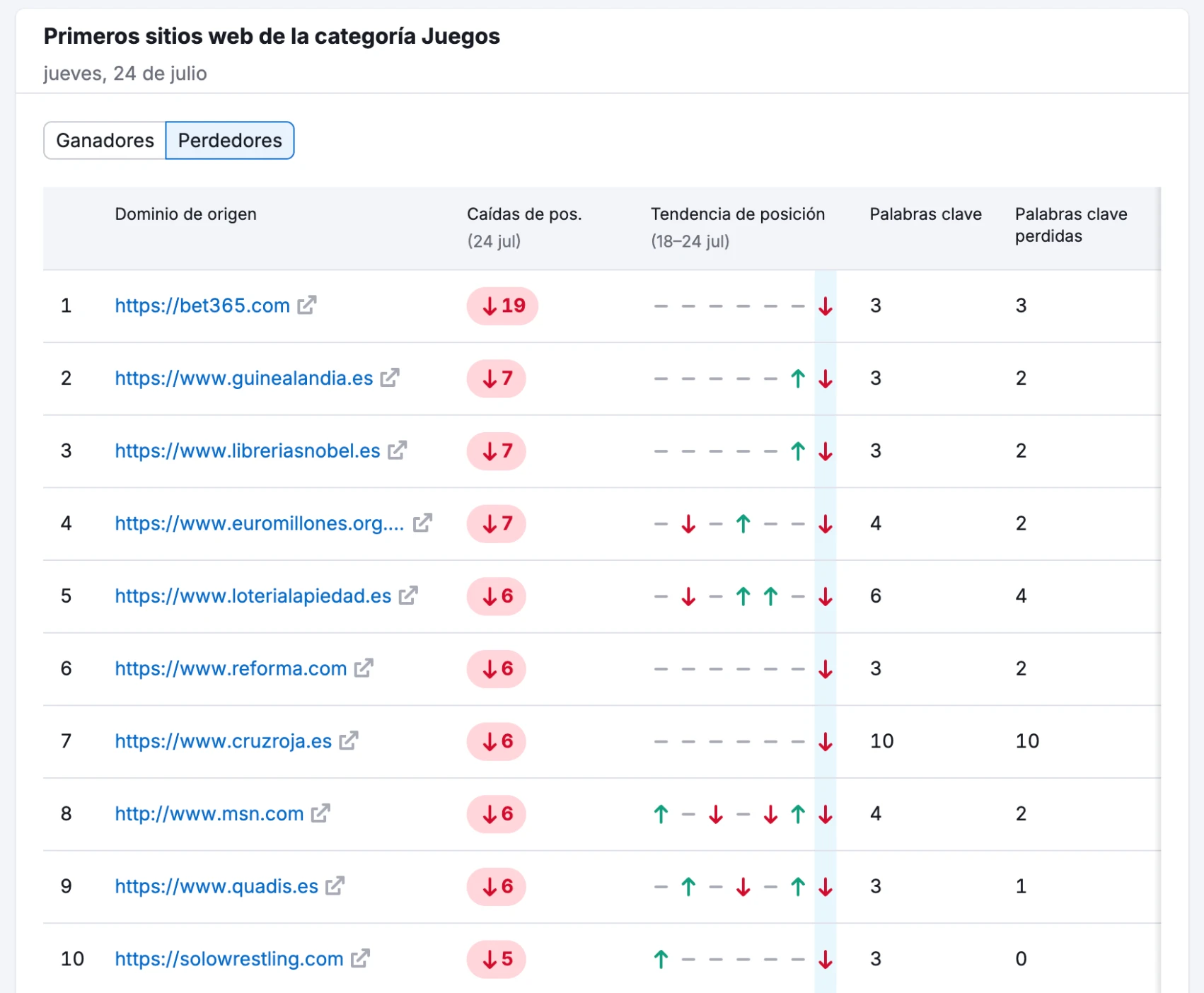This screenshot has height=993, width=1204.
Task: Click the external link icon for guinealandia.es
Action: (x=389, y=378)
